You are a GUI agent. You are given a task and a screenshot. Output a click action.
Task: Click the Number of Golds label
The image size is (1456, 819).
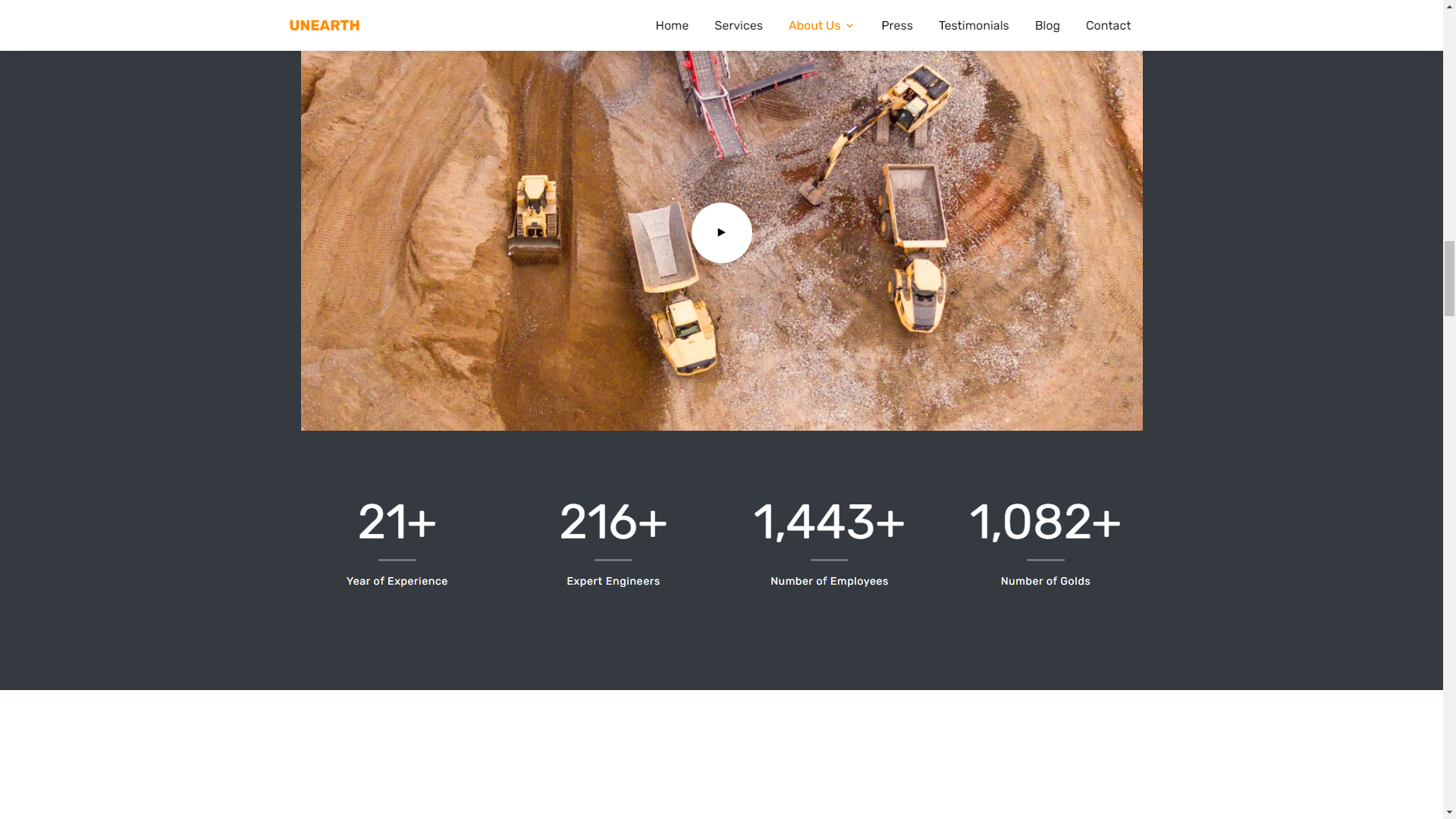[x=1045, y=581]
